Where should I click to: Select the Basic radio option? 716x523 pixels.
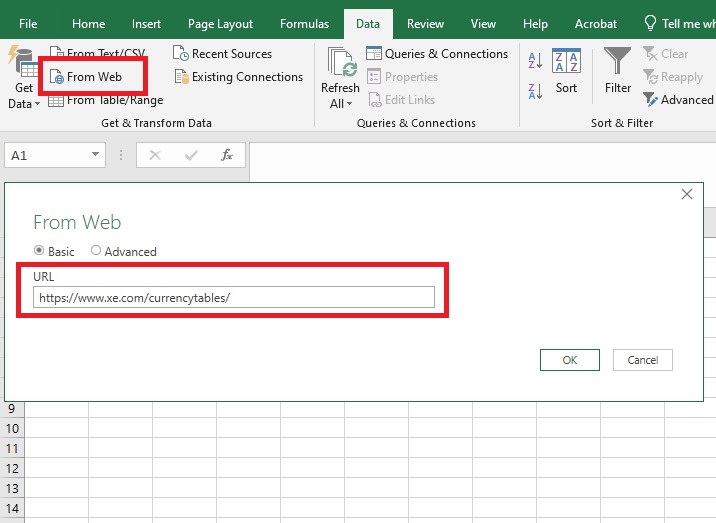coord(39,250)
